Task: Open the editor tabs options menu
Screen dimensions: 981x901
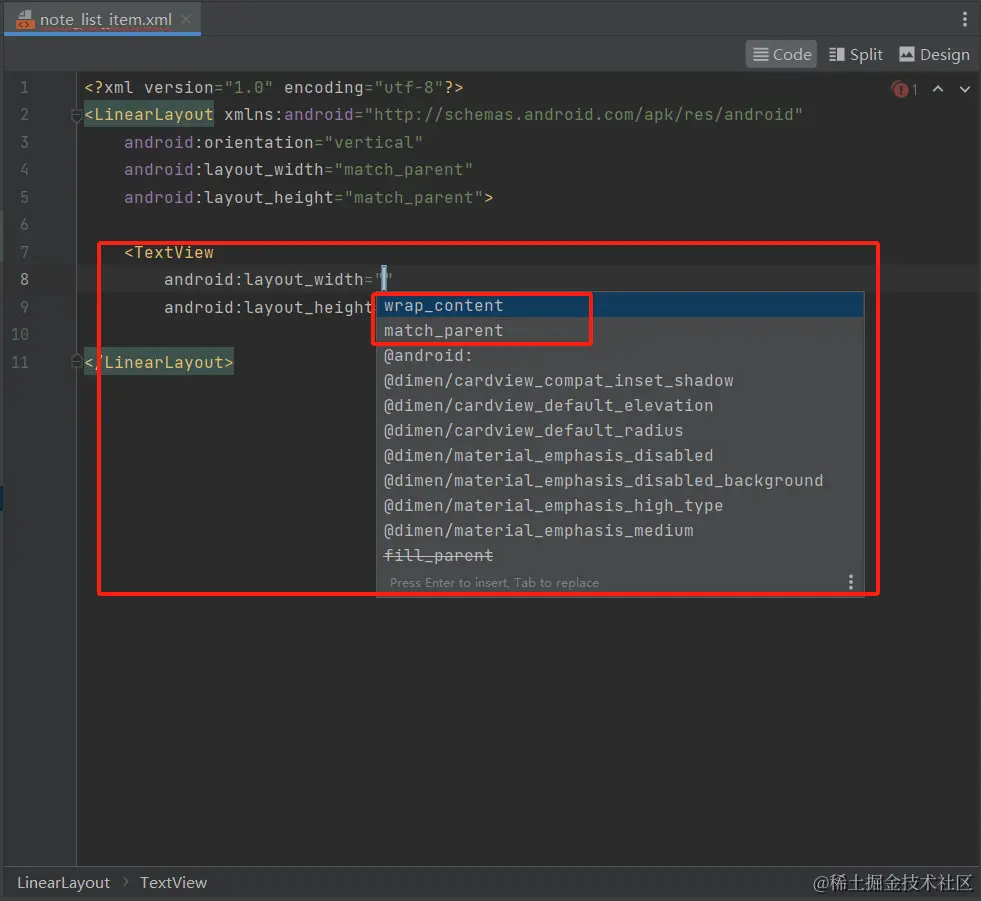Action: tap(964, 19)
